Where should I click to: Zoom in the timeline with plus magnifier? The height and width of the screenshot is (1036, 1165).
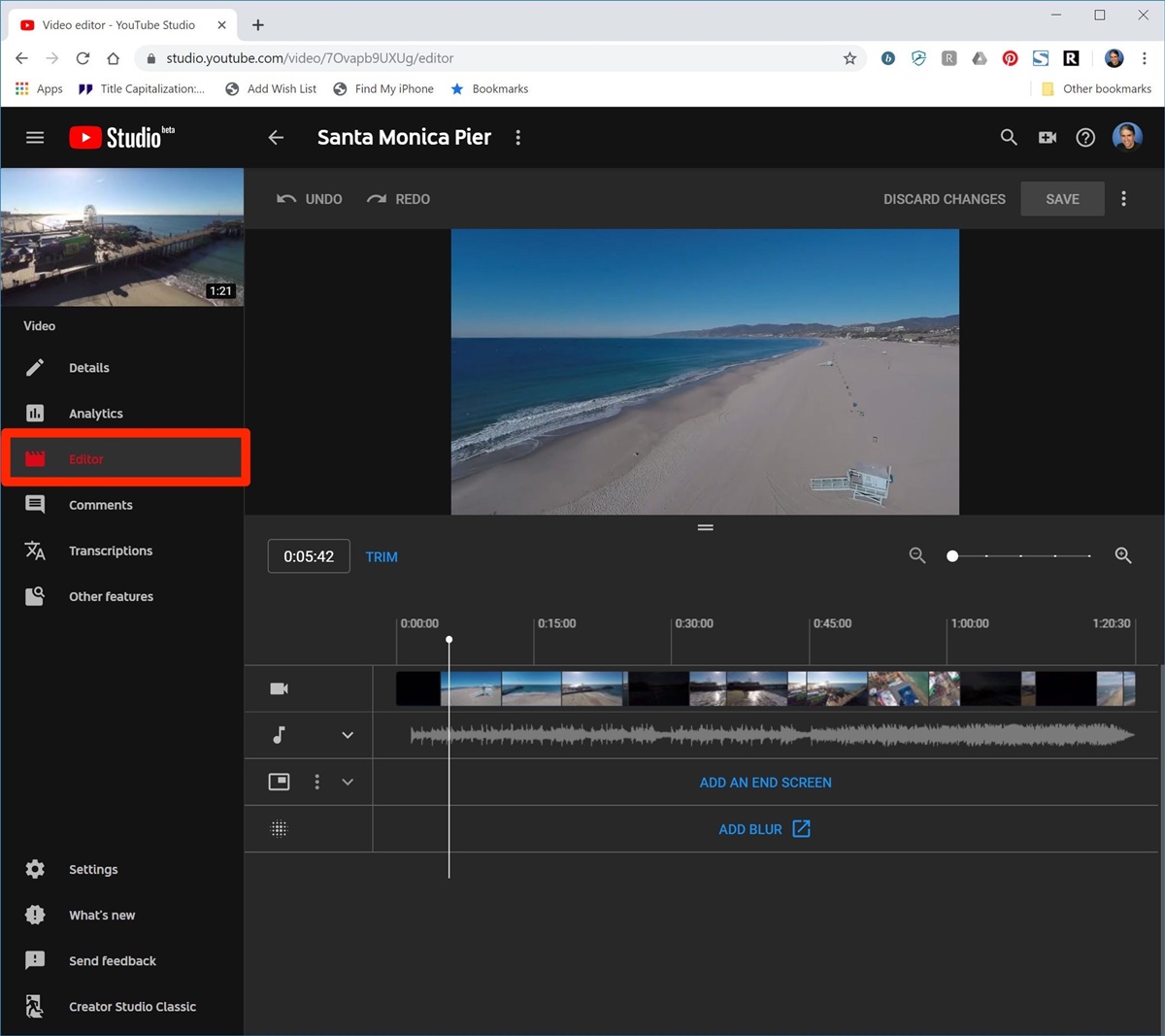click(x=1123, y=555)
